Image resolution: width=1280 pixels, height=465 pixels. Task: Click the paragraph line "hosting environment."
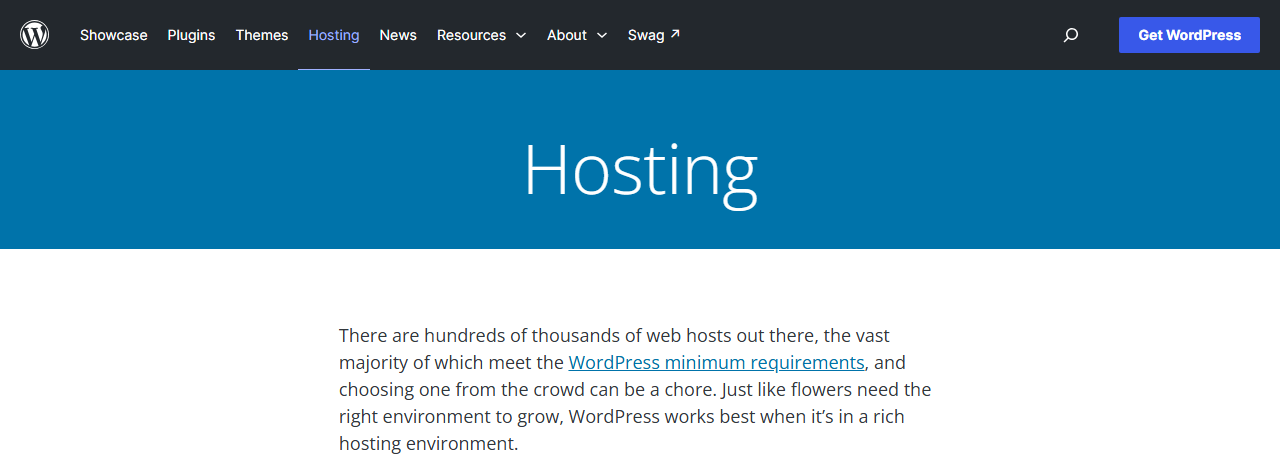coord(429,443)
